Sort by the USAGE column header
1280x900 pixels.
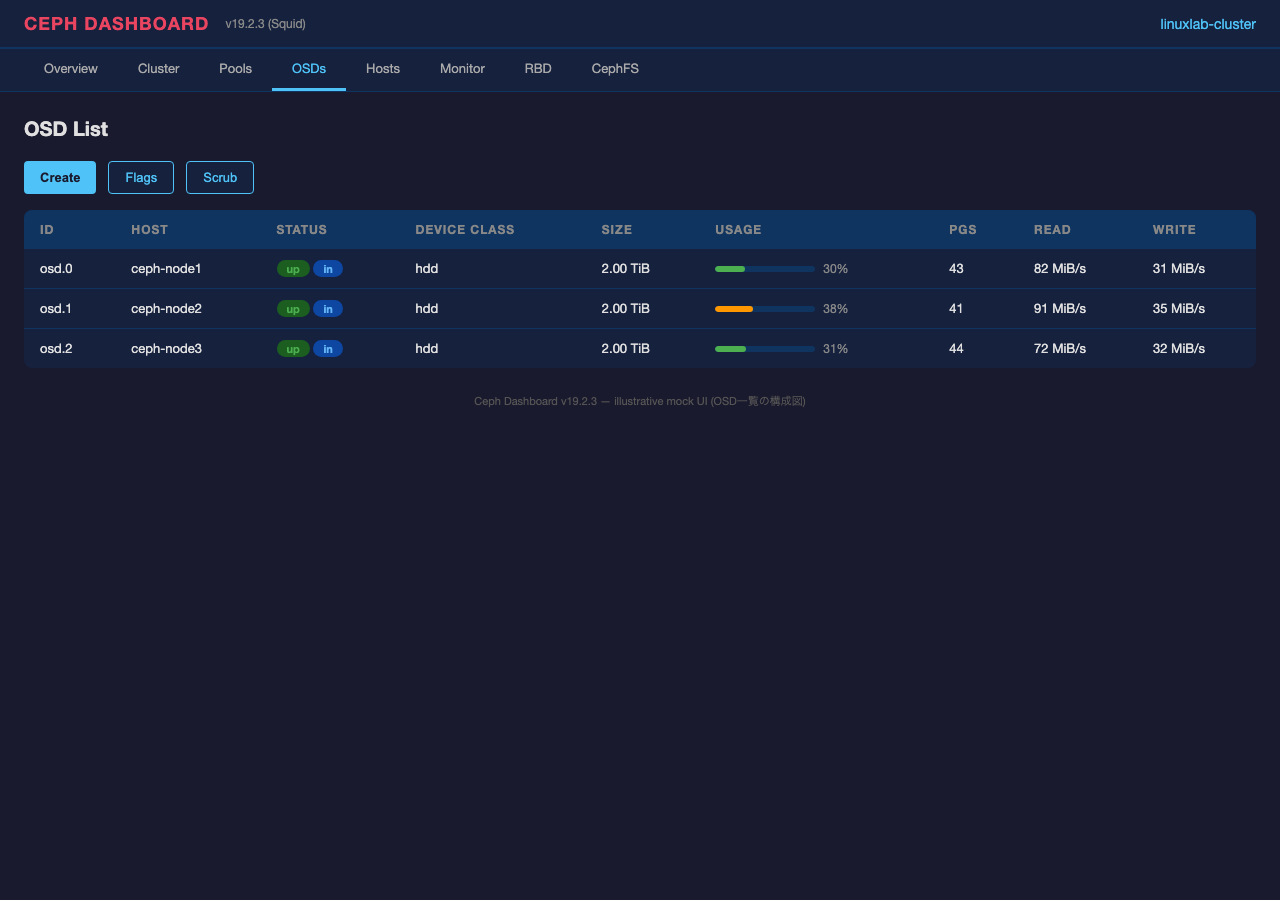[738, 230]
